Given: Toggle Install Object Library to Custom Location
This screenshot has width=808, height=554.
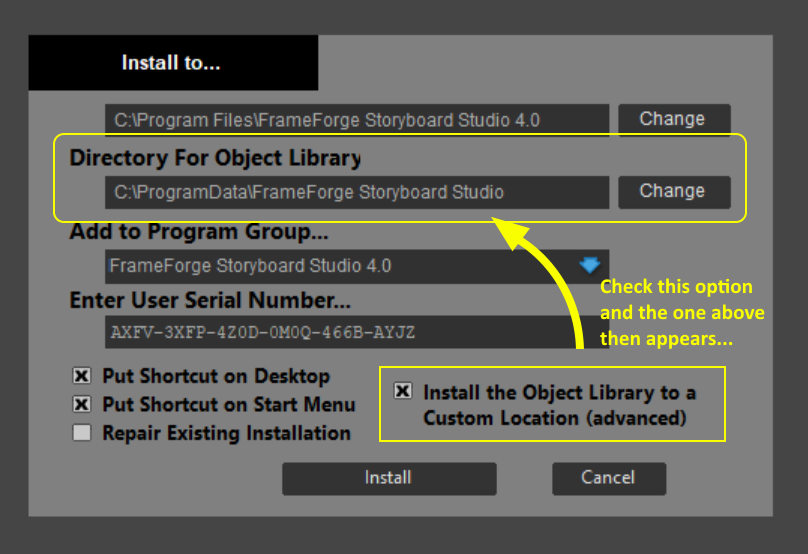Looking at the screenshot, I should click(403, 391).
